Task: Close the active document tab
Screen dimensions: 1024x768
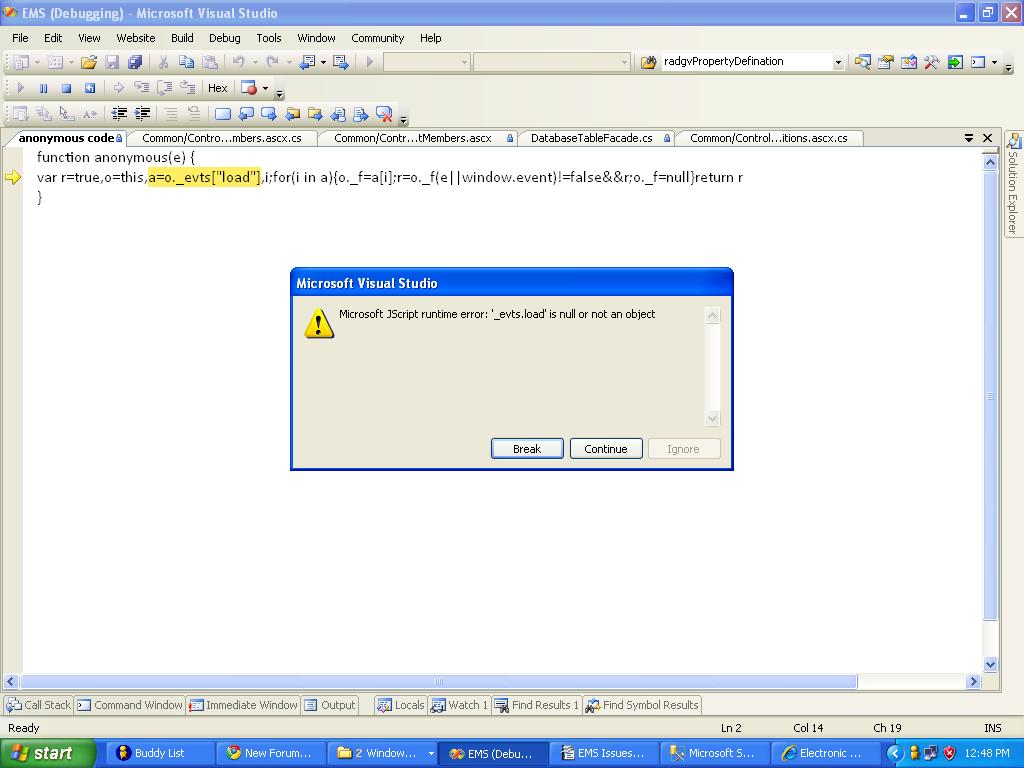Action: [x=987, y=138]
